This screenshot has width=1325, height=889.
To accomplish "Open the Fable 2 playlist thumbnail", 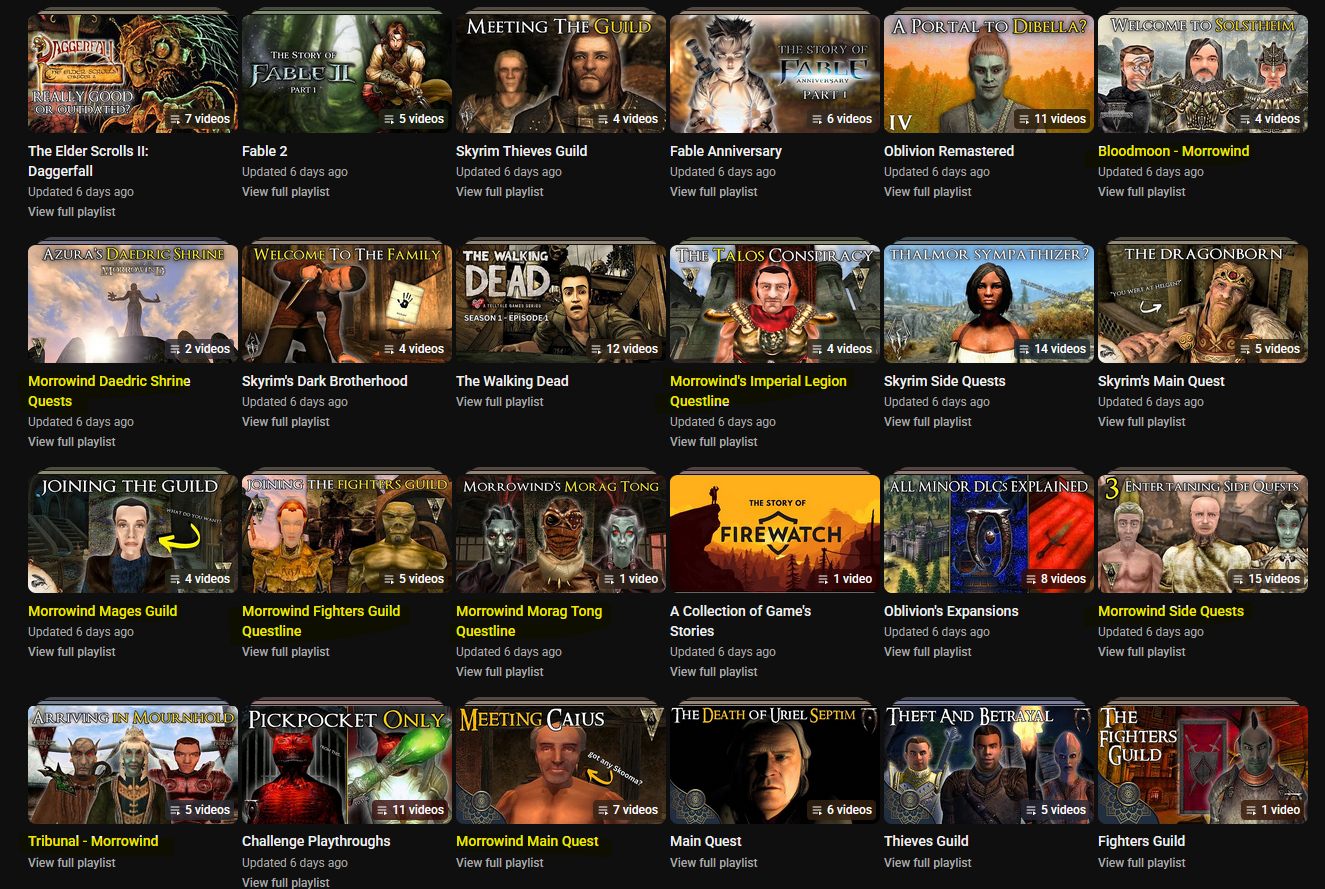I will pos(346,73).
